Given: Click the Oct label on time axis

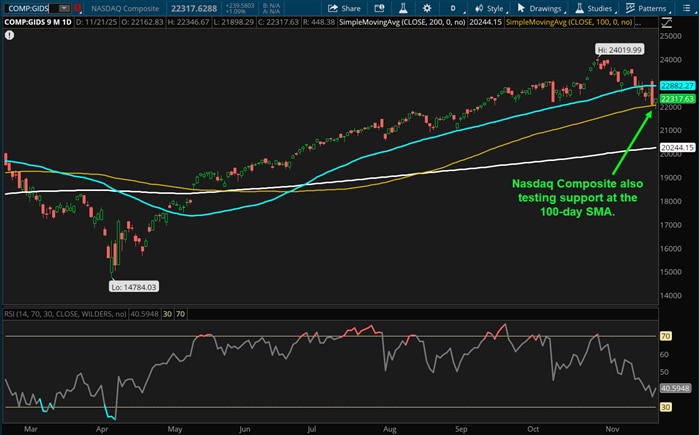Looking at the screenshot, I should pyautogui.click(x=533, y=429).
